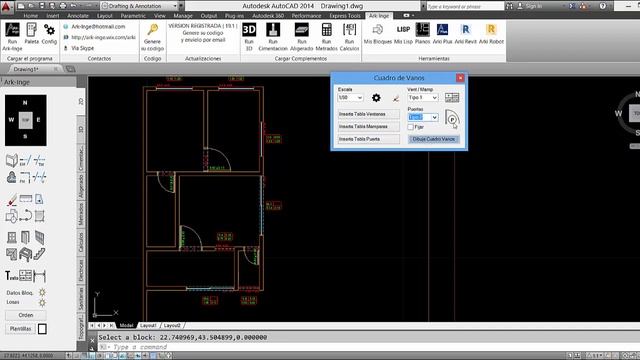This screenshot has width=640, height=360.
Task: Click the keyword search box in title bar
Action: 464,6
